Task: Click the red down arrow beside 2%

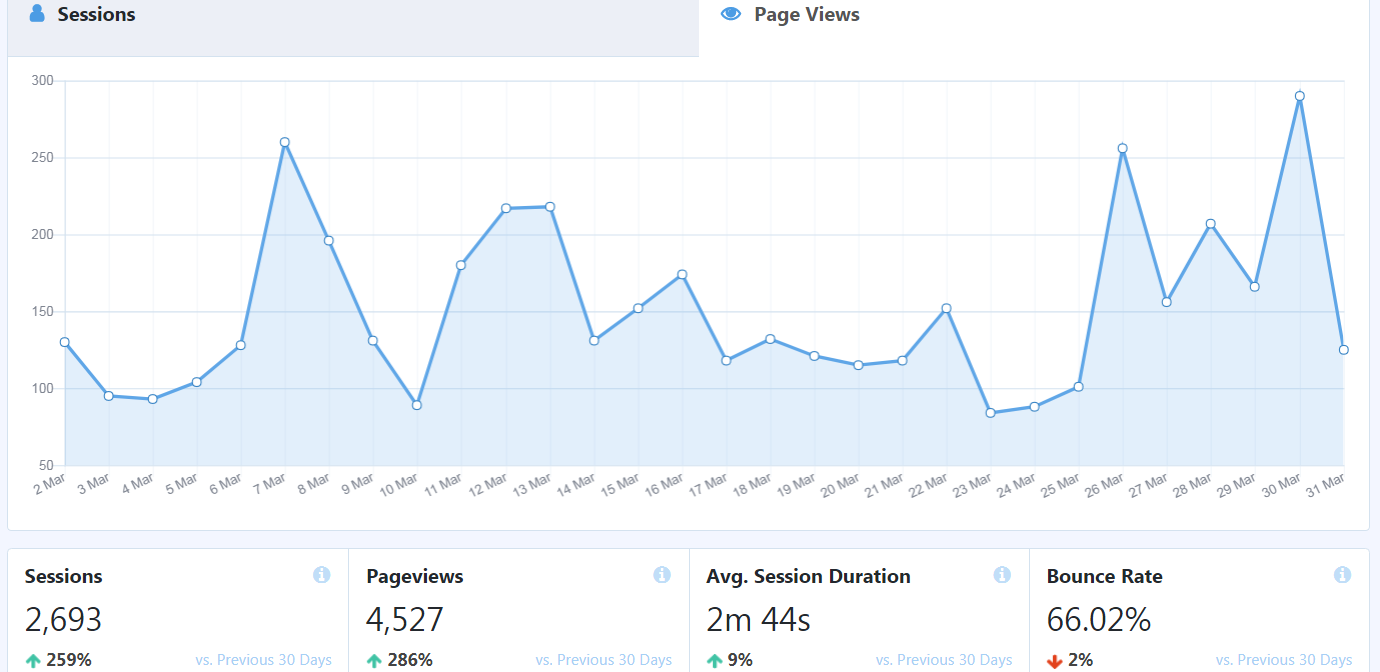Action: point(1055,661)
